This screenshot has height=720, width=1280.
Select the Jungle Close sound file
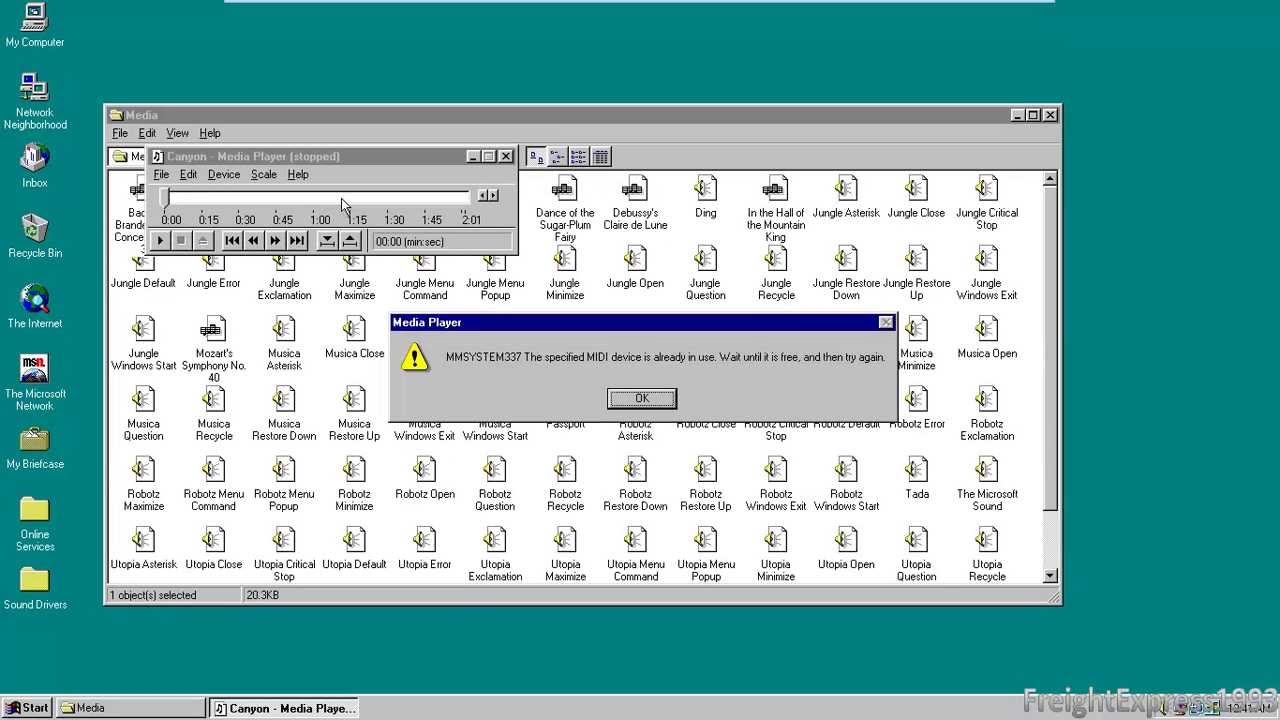916,196
